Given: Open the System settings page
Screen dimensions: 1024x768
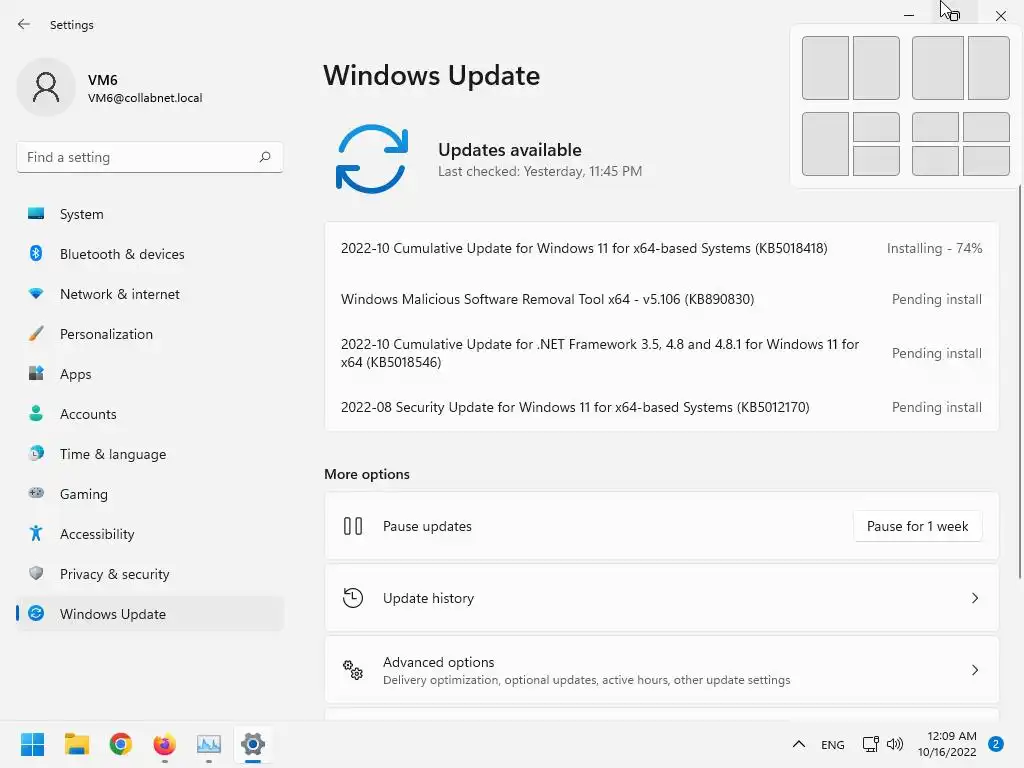Looking at the screenshot, I should (x=150, y=214).
